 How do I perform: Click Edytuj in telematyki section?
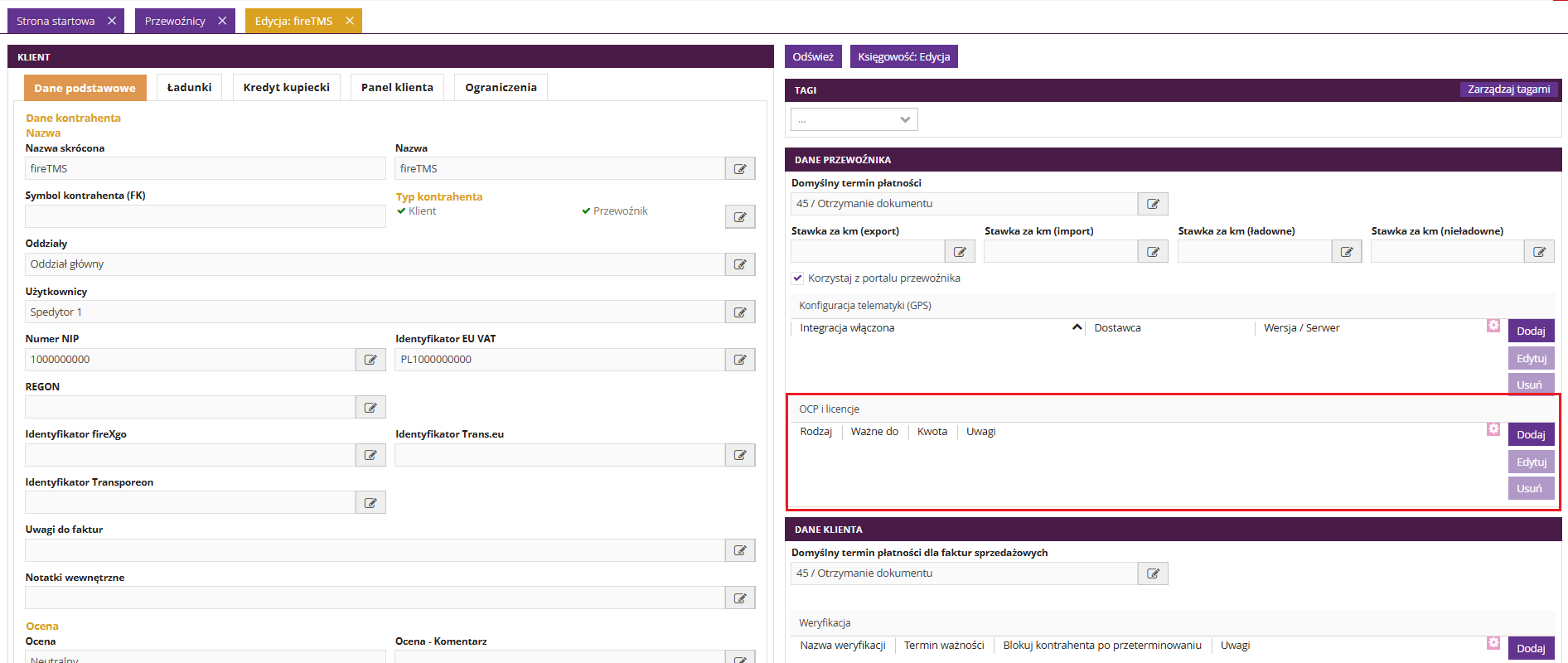[1531, 358]
